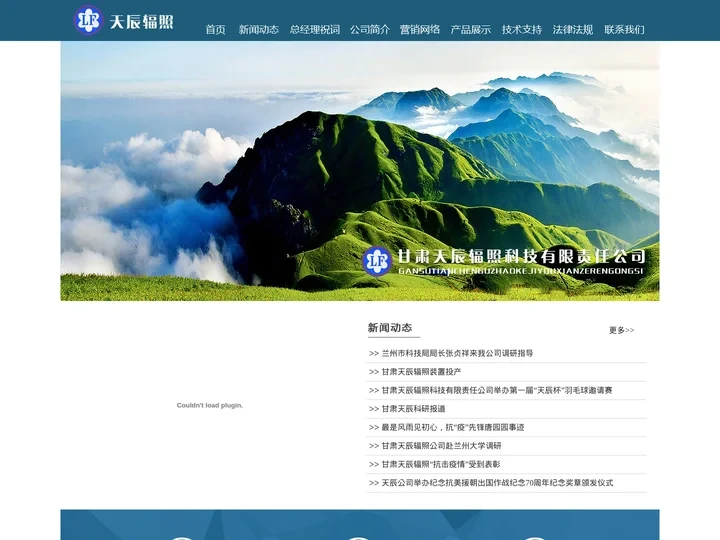Open 技术支持 navigation item
The image size is (720, 540).
click(522, 30)
